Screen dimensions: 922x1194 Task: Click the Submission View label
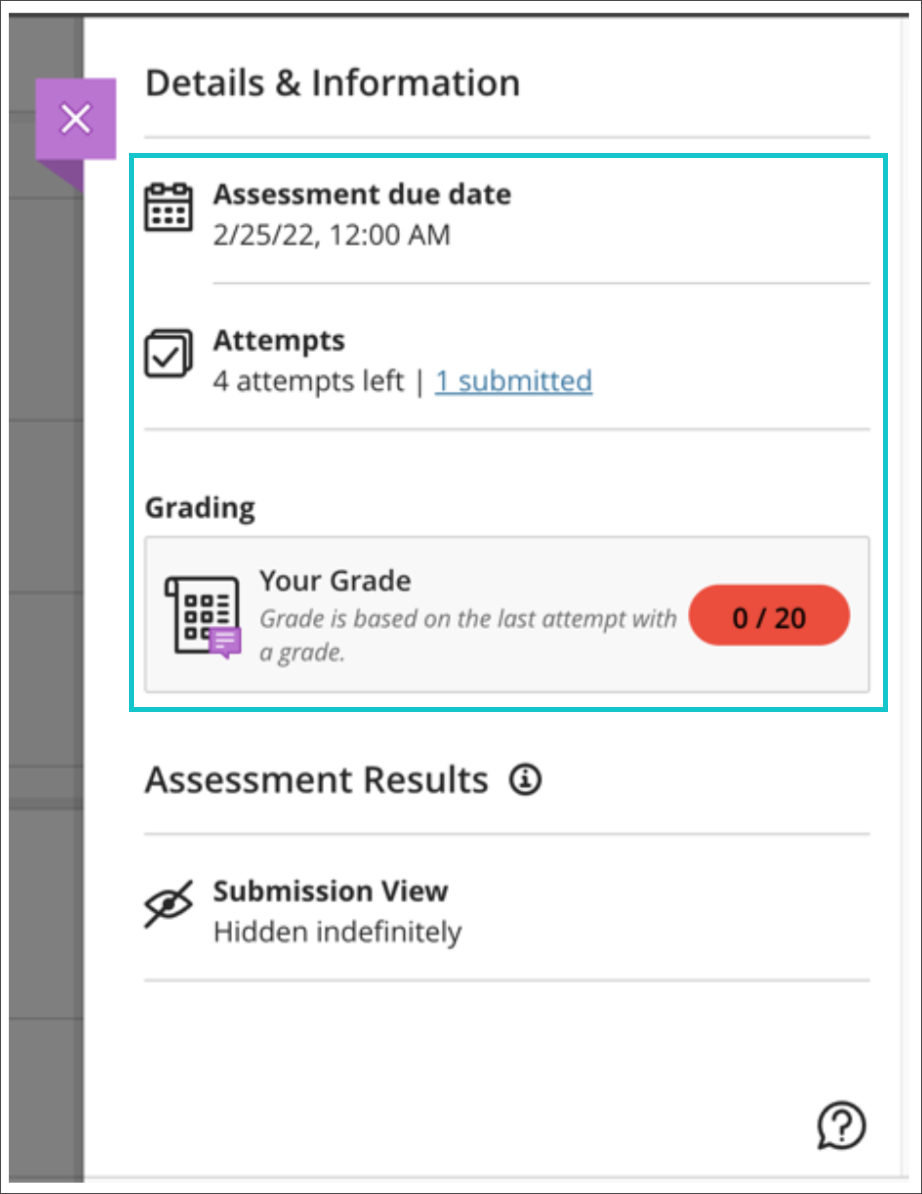(x=330, y=891)
